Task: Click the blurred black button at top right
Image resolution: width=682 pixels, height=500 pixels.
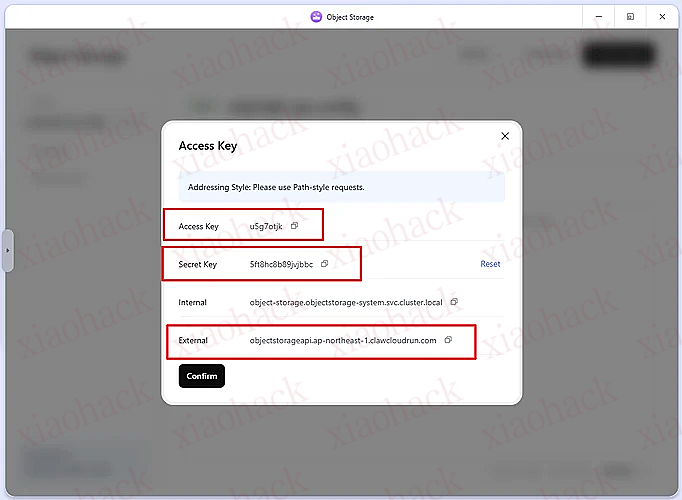Action: pos(611,56)
